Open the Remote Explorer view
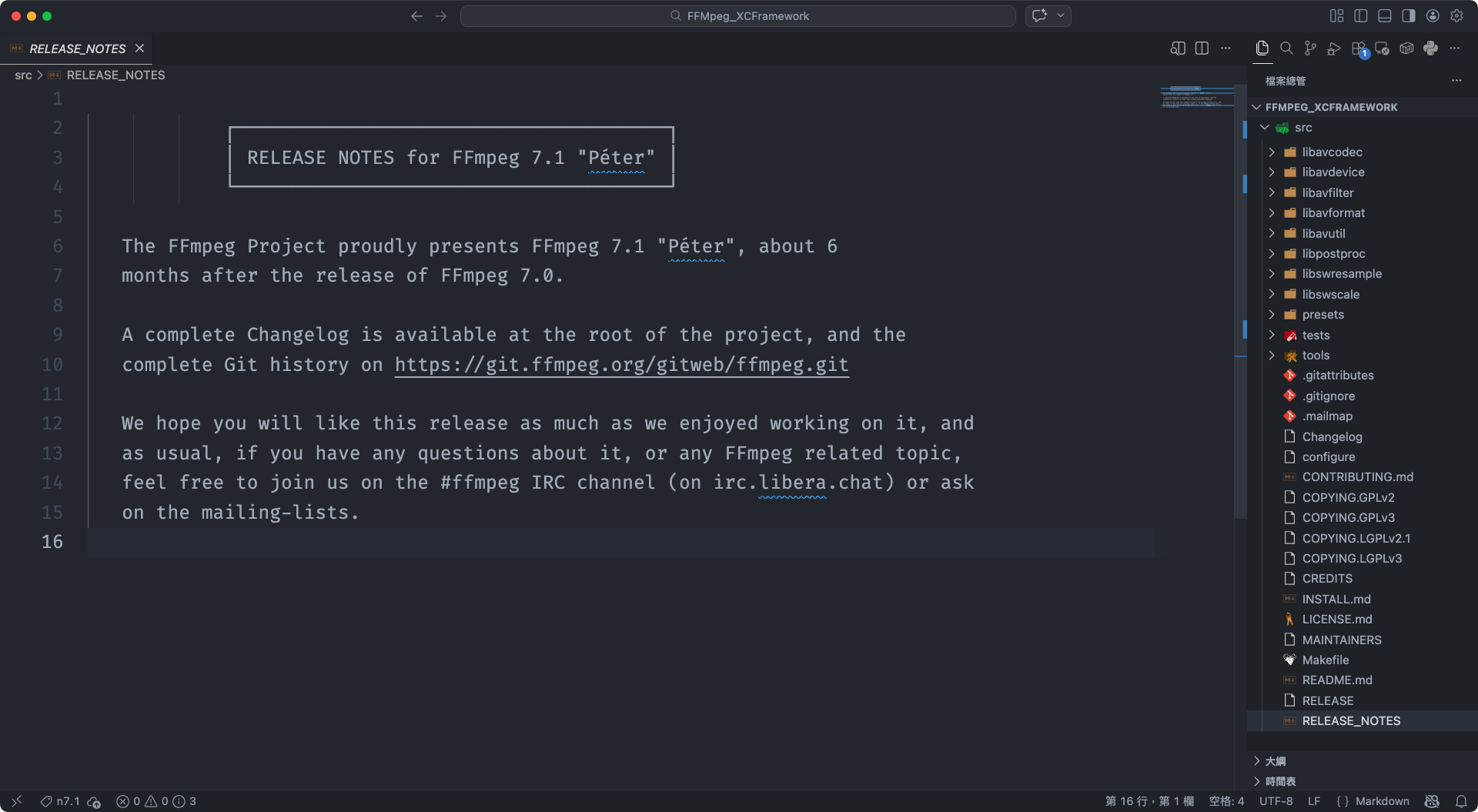The width and height of the screenshot is (1478, 812). [1383, 48]
